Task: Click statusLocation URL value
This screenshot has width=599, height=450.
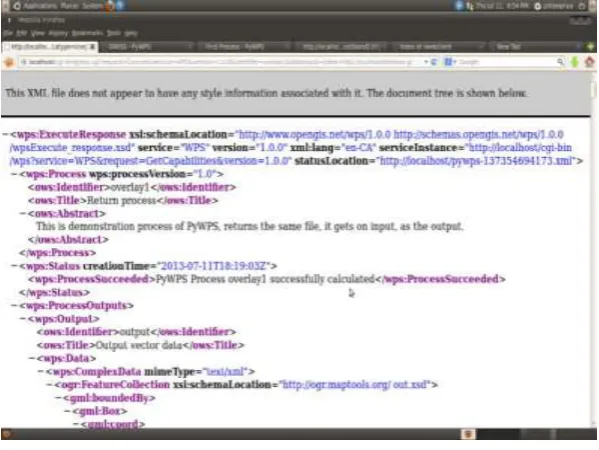Action: (476, 161)
